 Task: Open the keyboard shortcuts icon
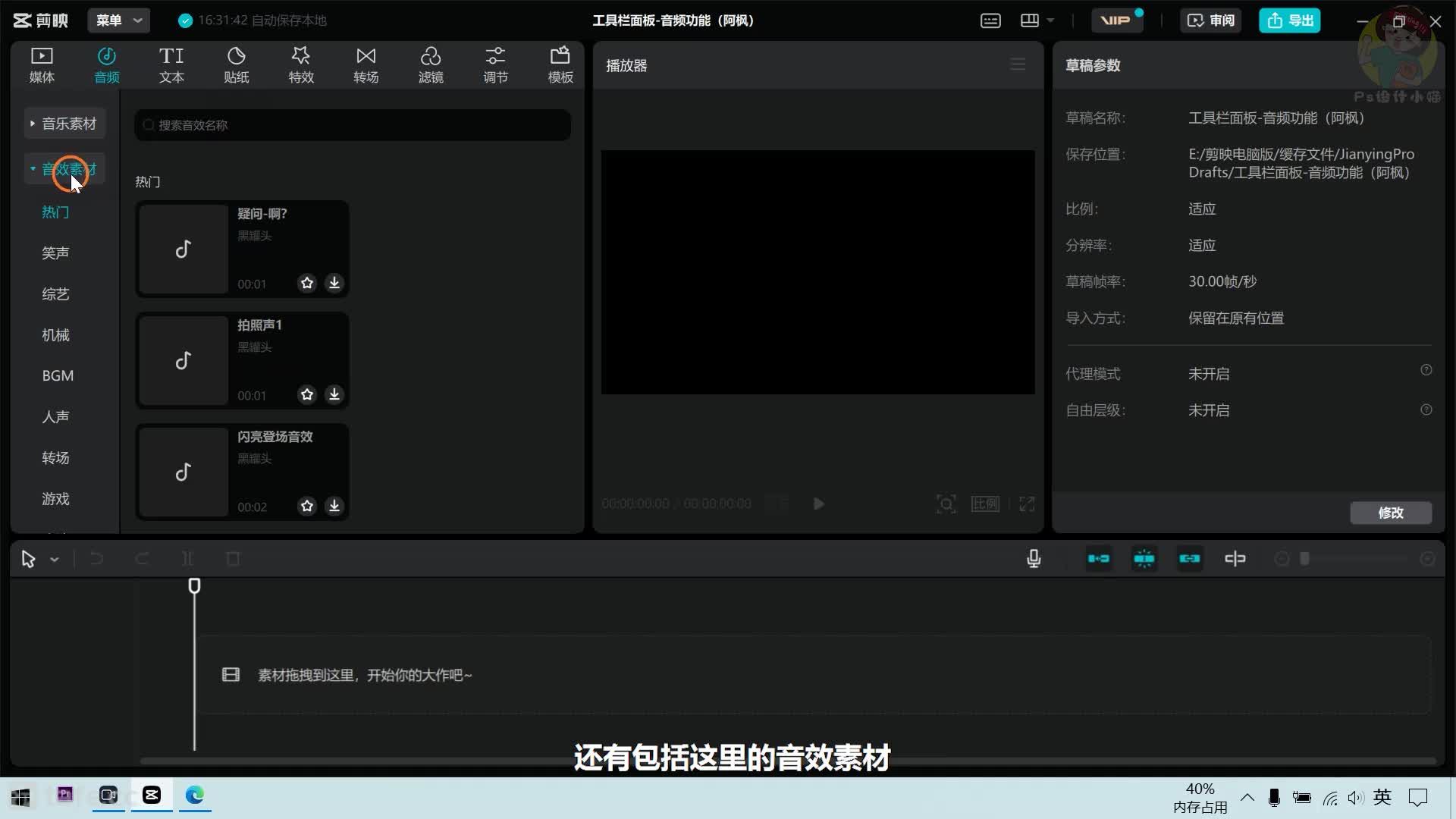[x=990, y=20]
